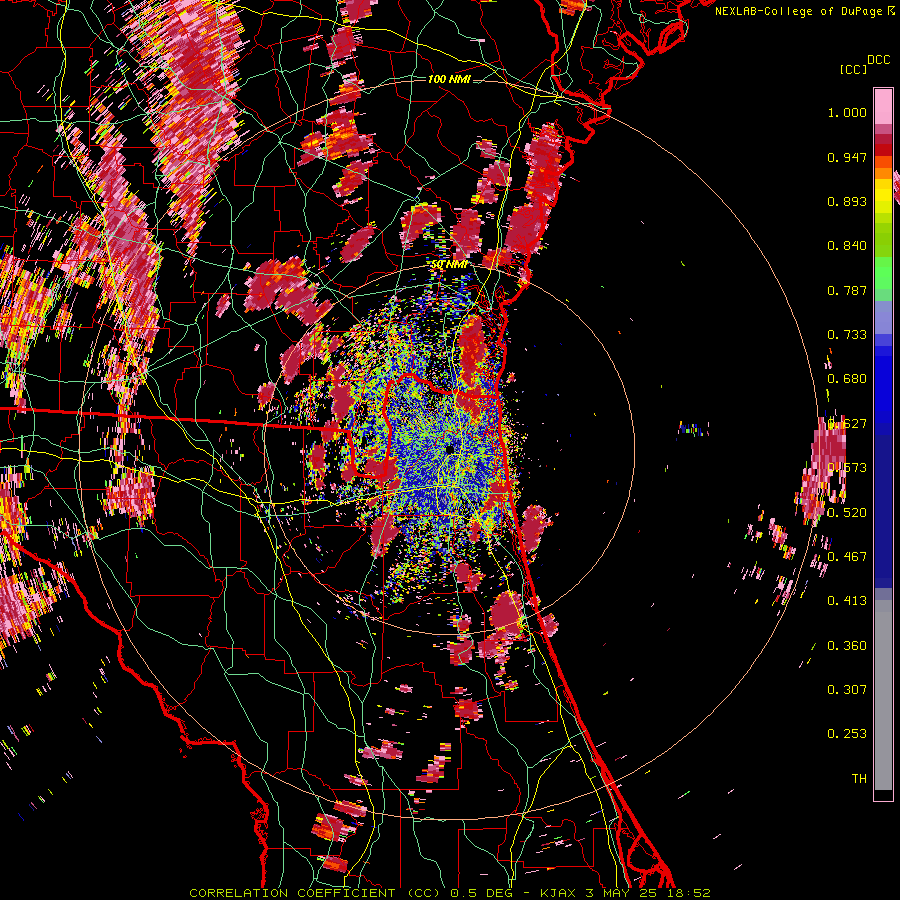Image resolution: width=900 pixels, height=900 pixels.
Task: Click the 0.893 scale value
Action: (x=847, y=201)
